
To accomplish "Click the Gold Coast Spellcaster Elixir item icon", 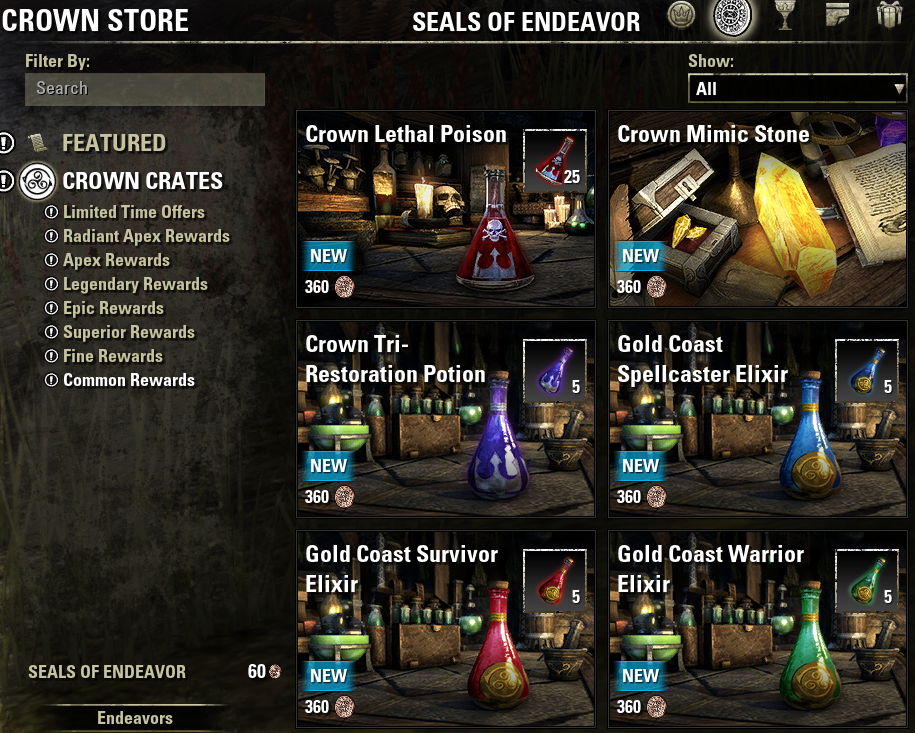I will click(x=867, y=371).
